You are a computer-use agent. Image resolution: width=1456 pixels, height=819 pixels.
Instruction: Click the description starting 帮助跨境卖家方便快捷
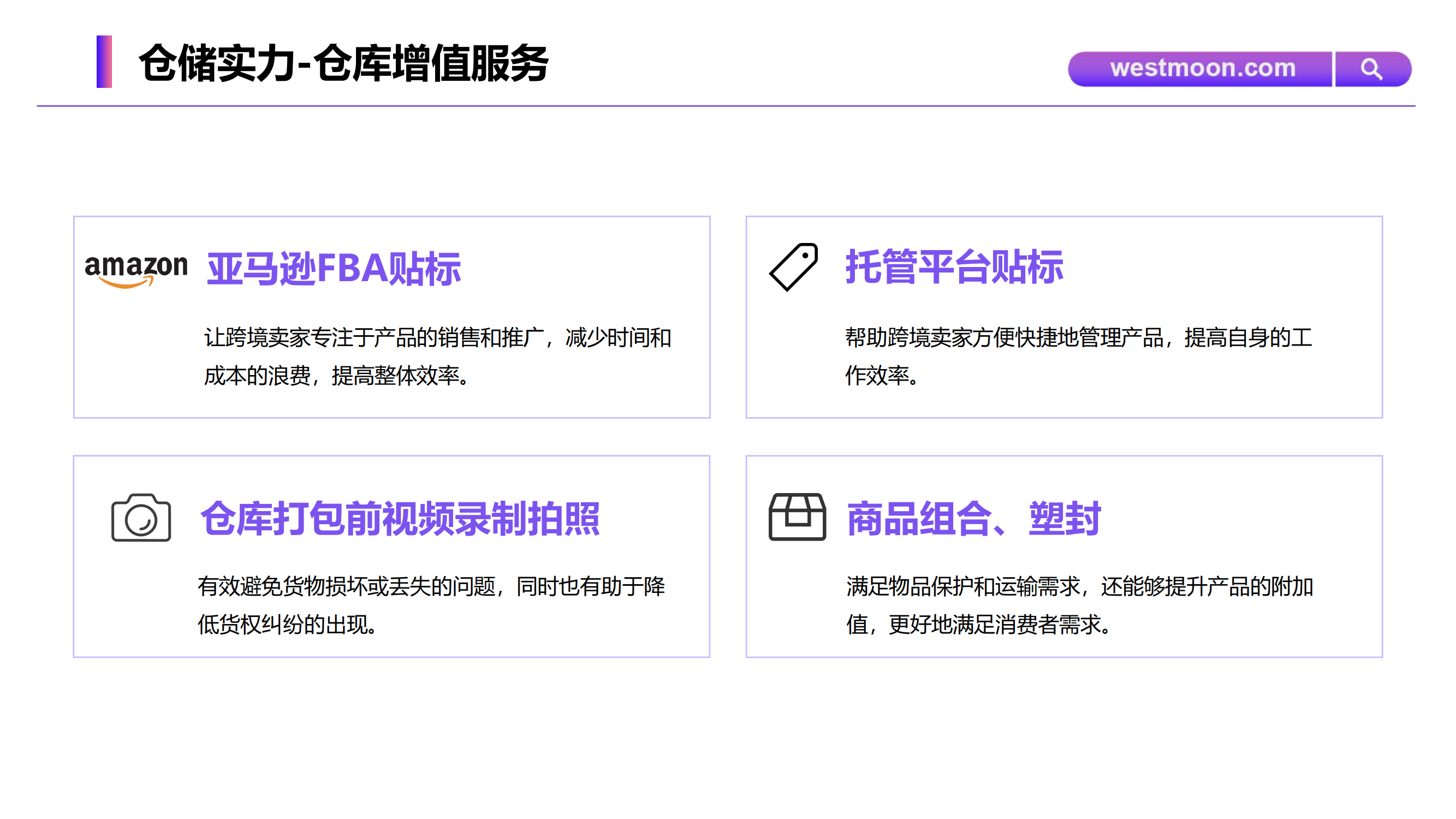(x=1078, y=357)
